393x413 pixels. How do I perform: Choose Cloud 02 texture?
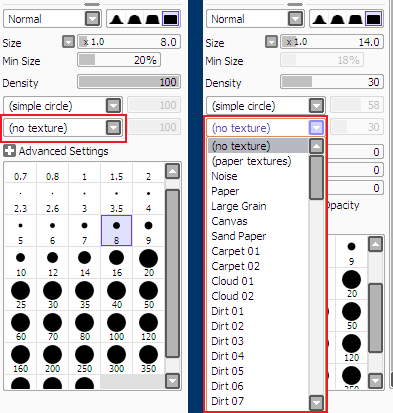point(258,296)
